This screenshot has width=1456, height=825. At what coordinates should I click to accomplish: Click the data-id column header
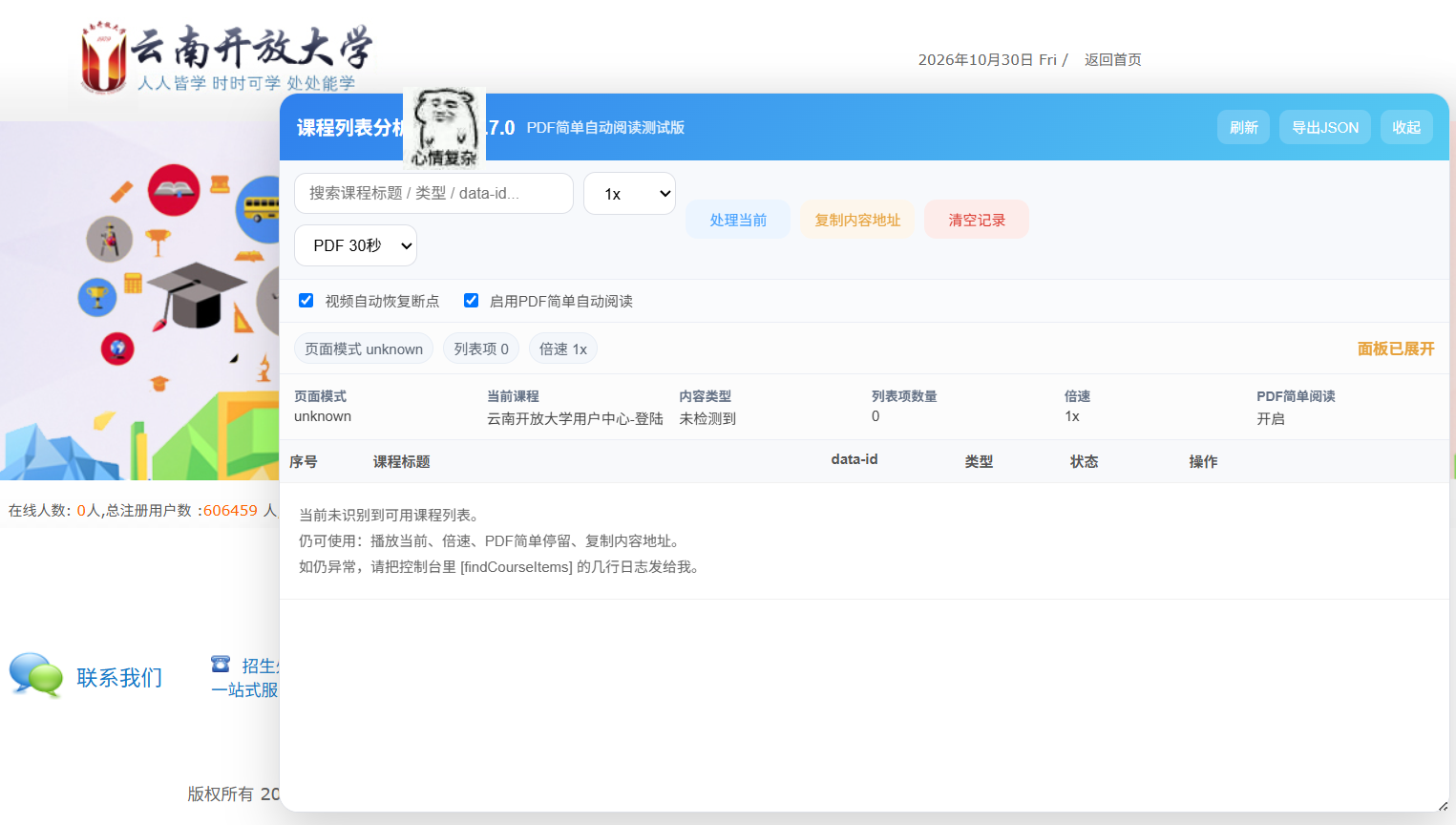point(855,459)
